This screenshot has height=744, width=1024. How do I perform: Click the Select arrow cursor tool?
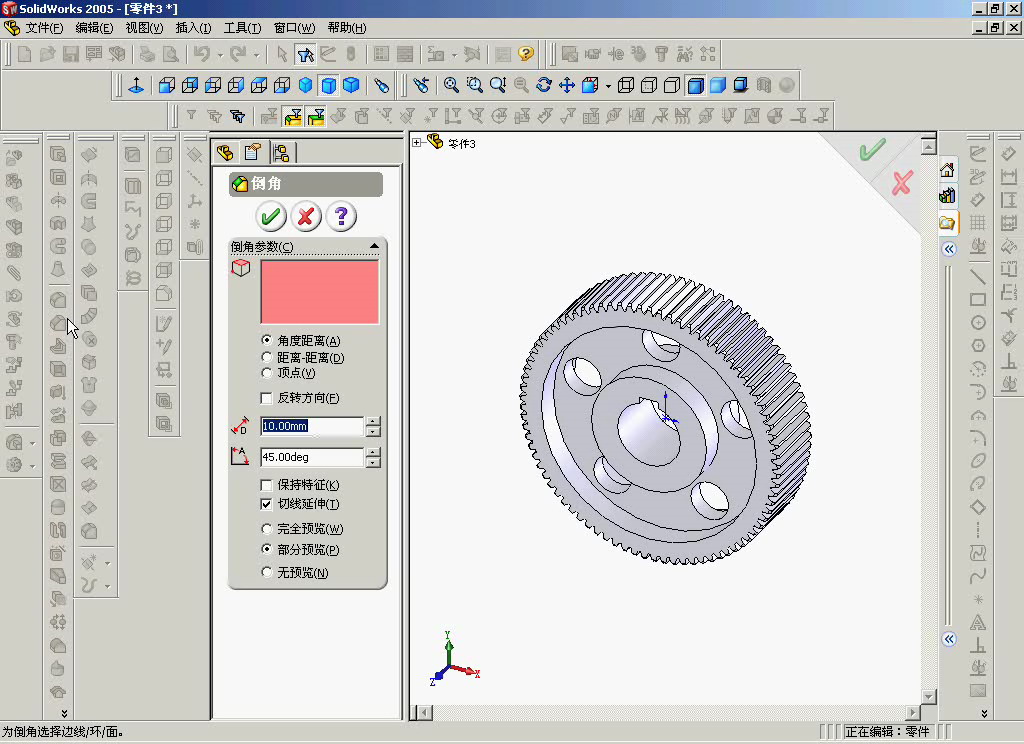[x=281, y=54]
